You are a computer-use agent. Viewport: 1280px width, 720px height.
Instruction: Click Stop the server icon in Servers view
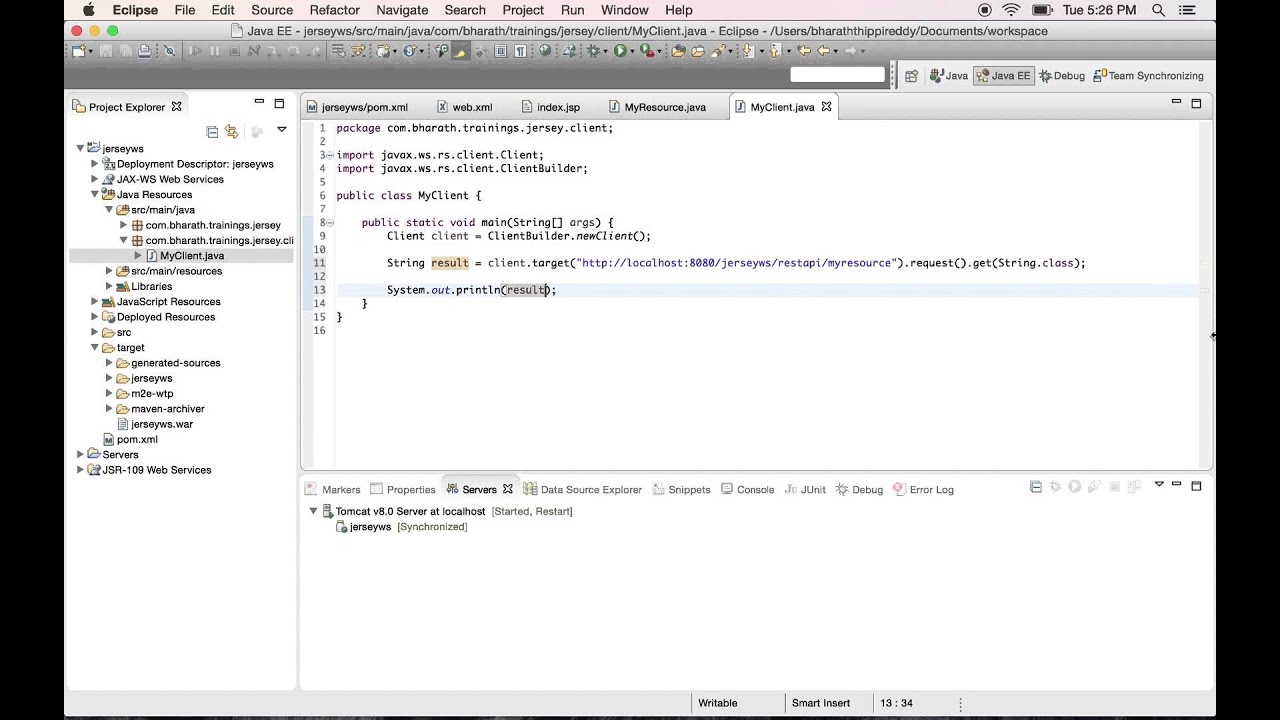(1115, 486)
